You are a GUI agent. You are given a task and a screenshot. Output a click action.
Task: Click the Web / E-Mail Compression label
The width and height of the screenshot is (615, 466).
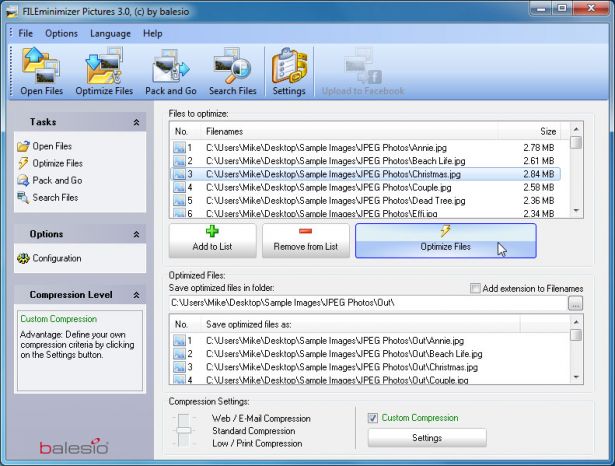click(261, 419)
